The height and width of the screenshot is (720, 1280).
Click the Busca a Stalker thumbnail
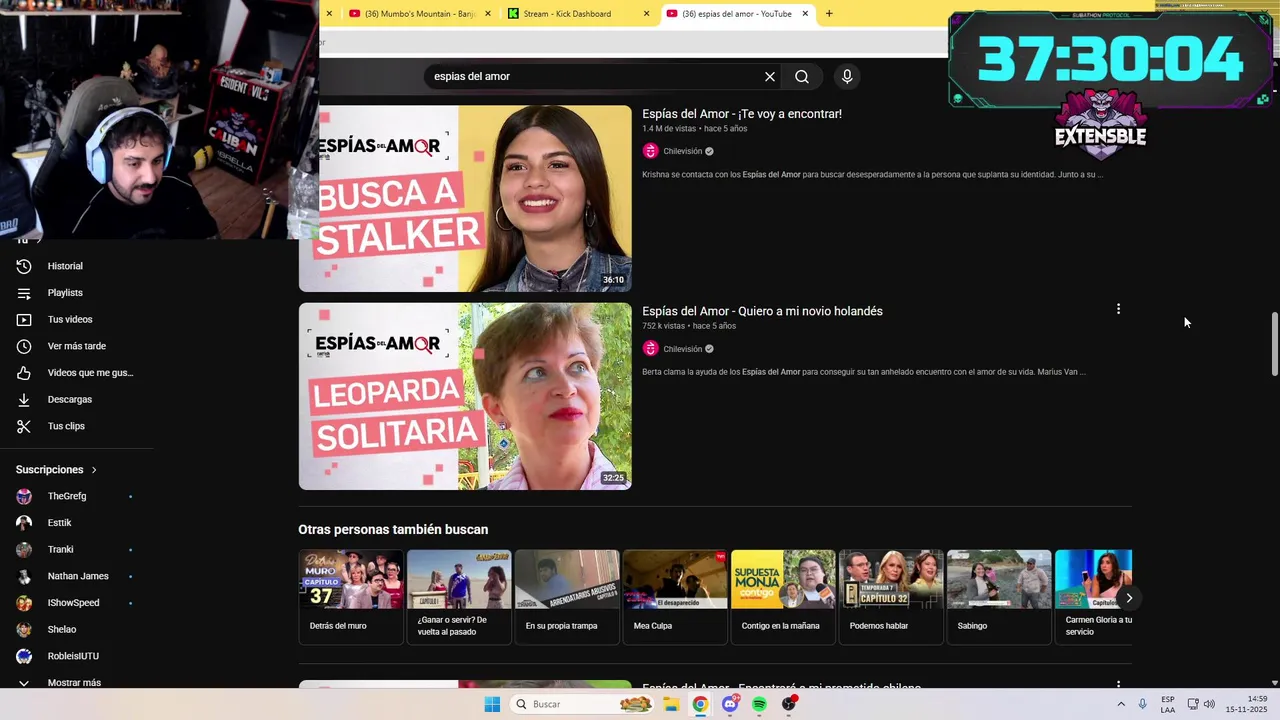465,198
